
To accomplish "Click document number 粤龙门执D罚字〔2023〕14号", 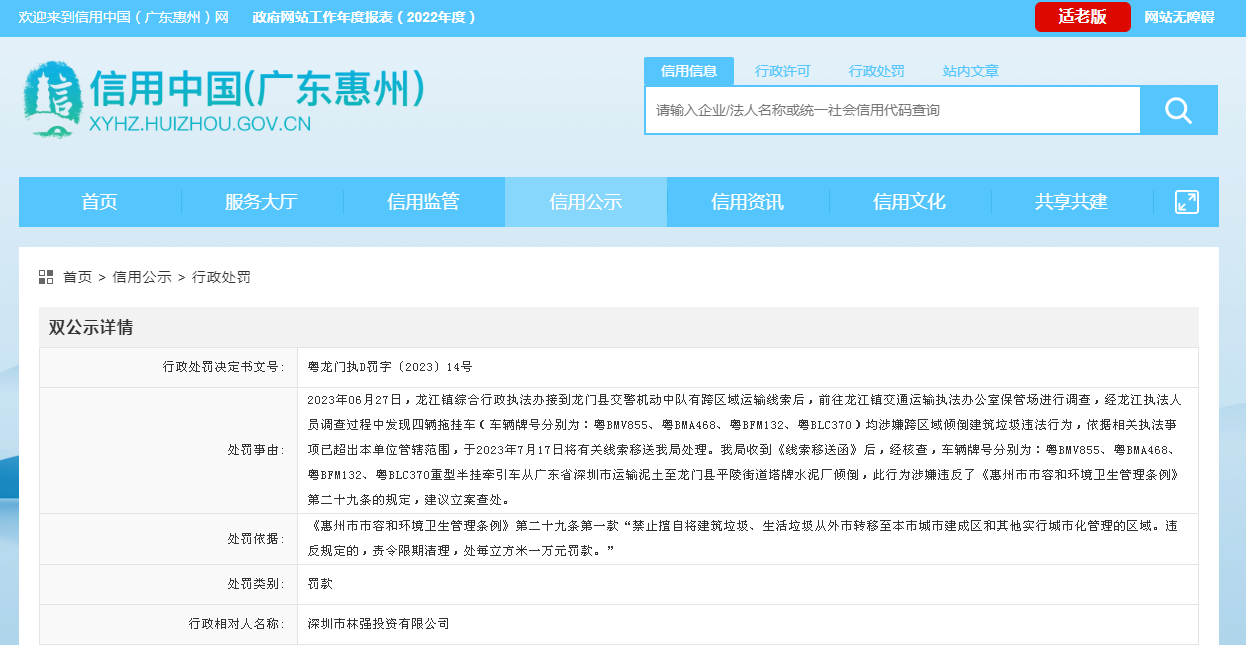I will pyautogui.click(x=390, y=367).
